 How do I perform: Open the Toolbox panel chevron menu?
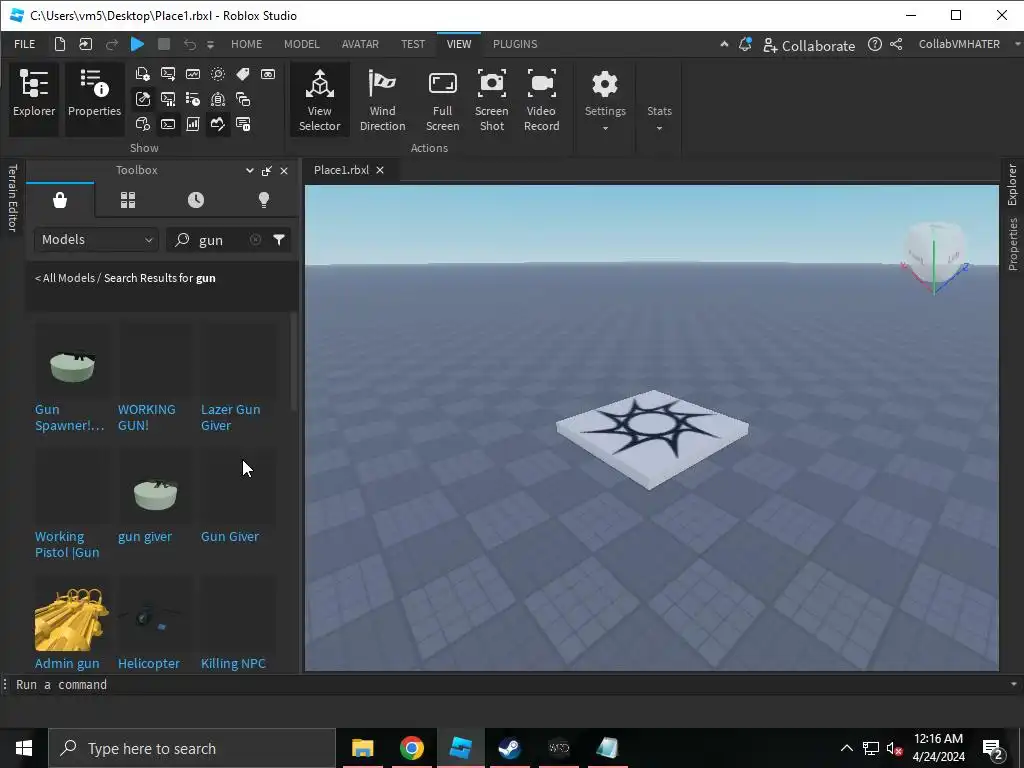(x=249, y=170)
